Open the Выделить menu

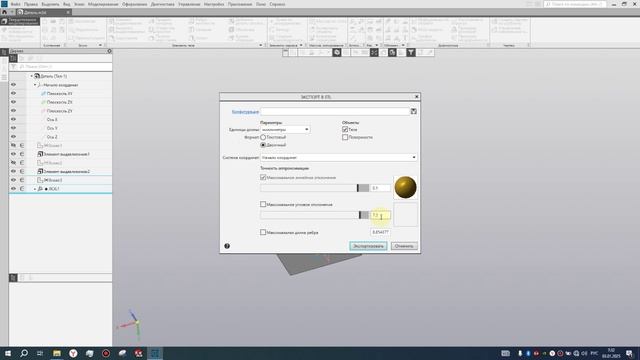pos(50,4)
